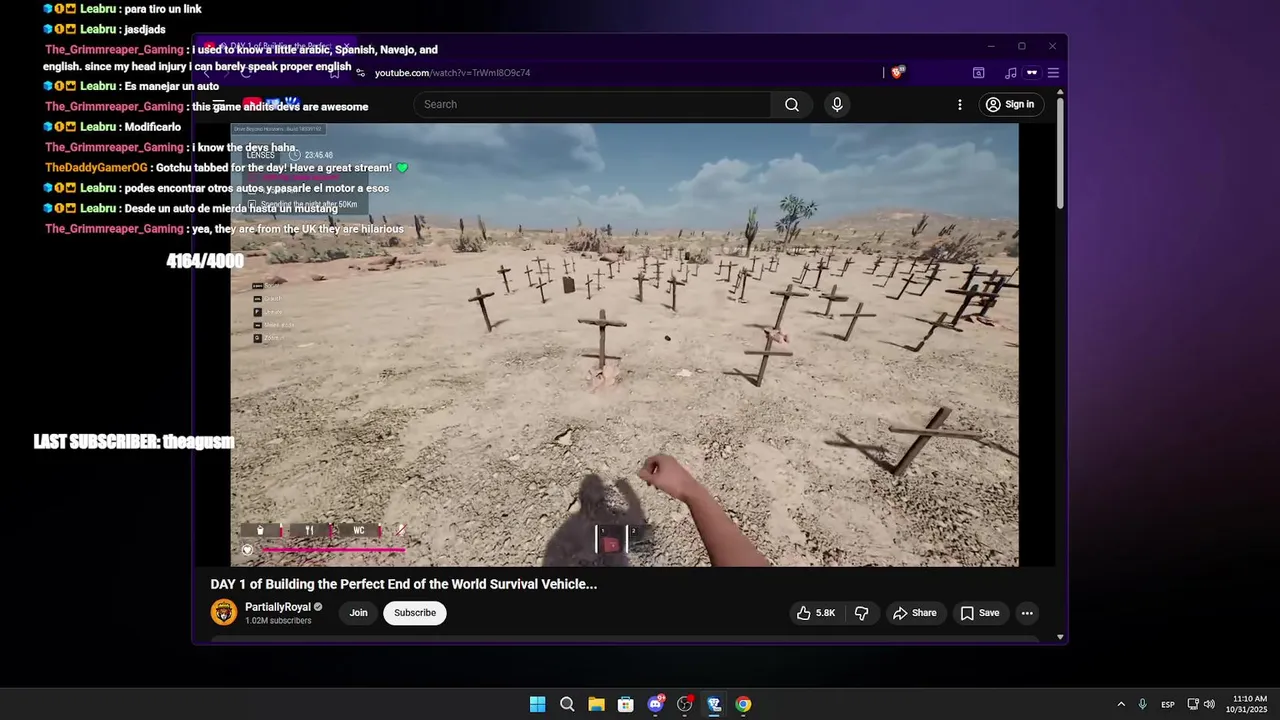Switch to Brave browser taskbar icon

(714, 704)
